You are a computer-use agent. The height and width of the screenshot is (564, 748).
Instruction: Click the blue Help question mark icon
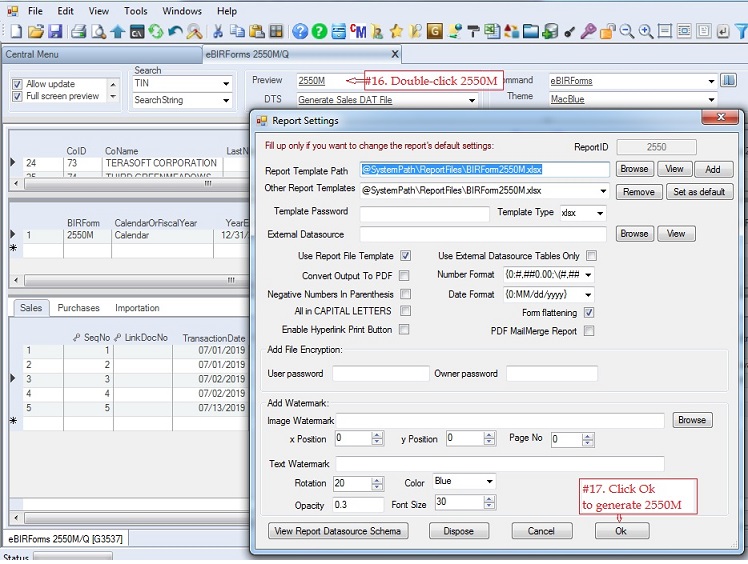pos(300,32)
